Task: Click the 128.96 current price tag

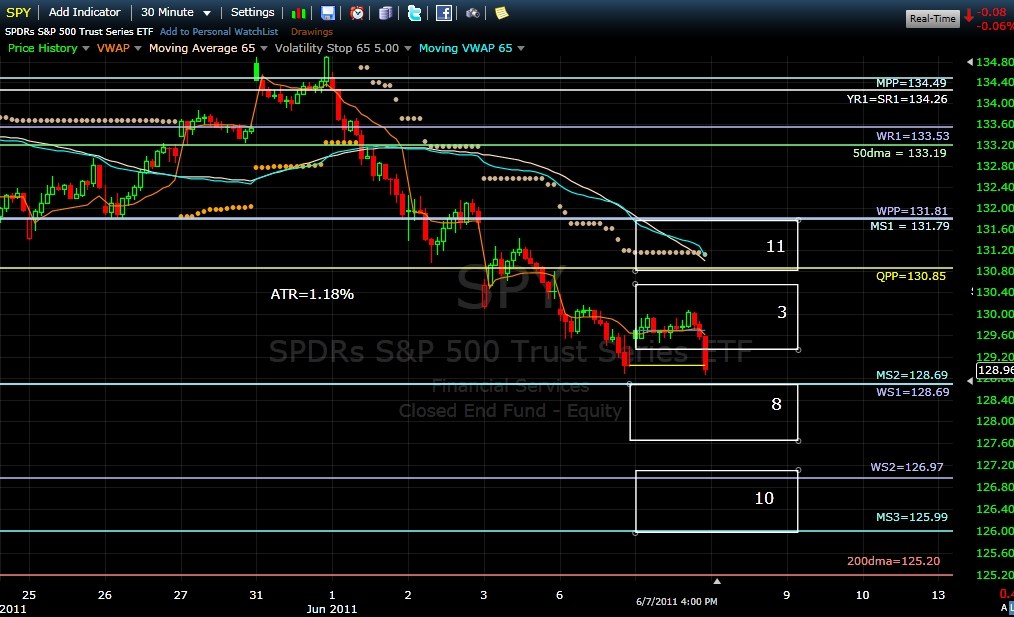Action: pos(995,370)
